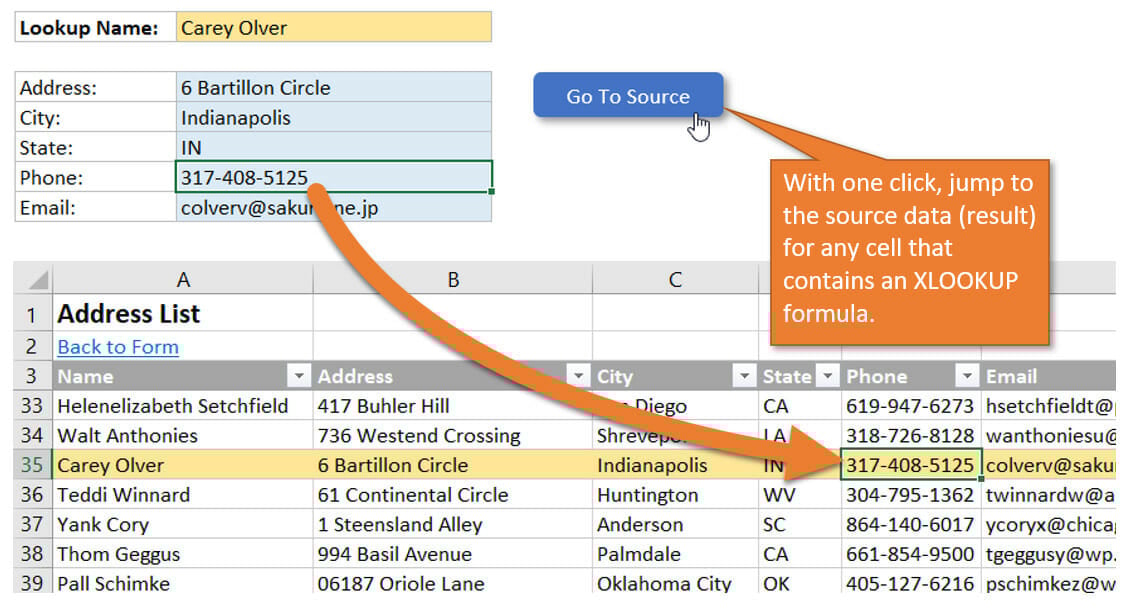Select the Indianapolis cell in the form
Image resolution: width=1133 pixels, height=609 pixels.
click(x=333, y=118)
